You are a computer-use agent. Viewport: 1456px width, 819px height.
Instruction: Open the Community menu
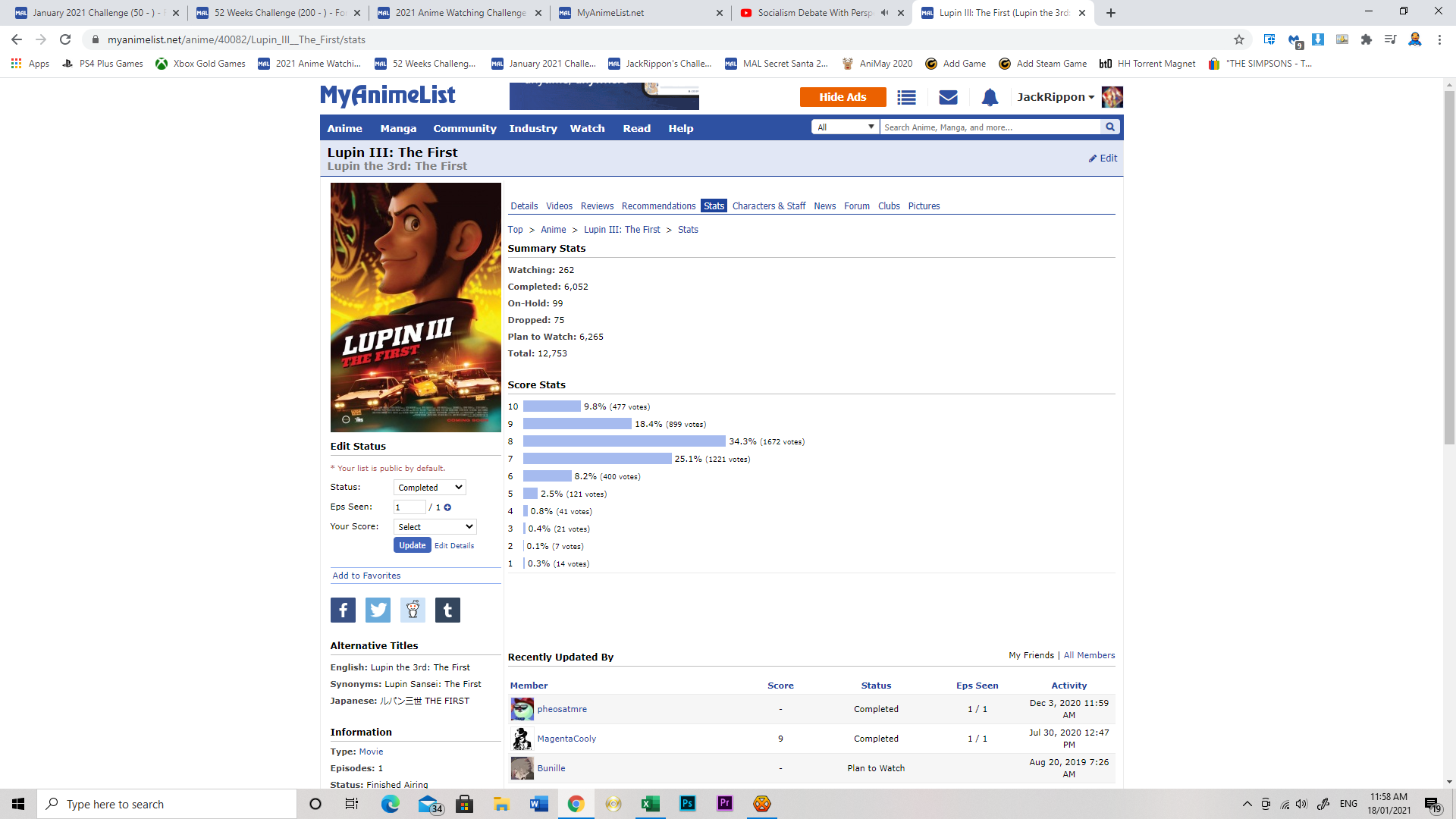(x=464, y=128)
